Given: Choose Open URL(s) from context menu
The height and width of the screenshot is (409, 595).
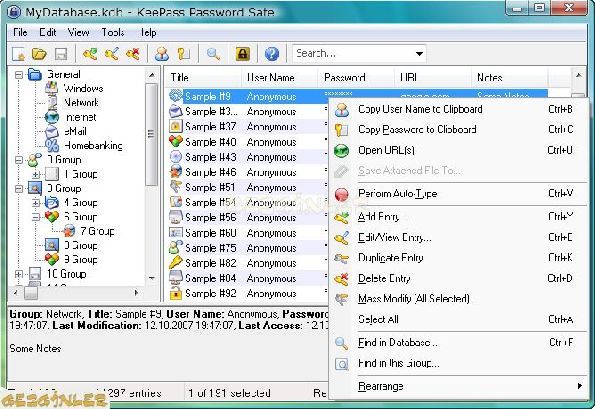Looking at the screenshot, I should tap(458, 150).
